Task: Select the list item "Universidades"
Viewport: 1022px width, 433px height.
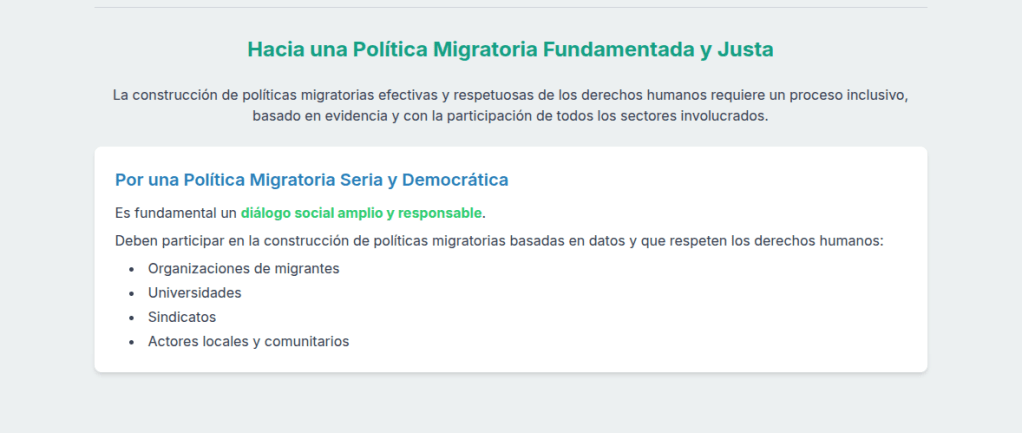Action: click(x=194, y=293)
